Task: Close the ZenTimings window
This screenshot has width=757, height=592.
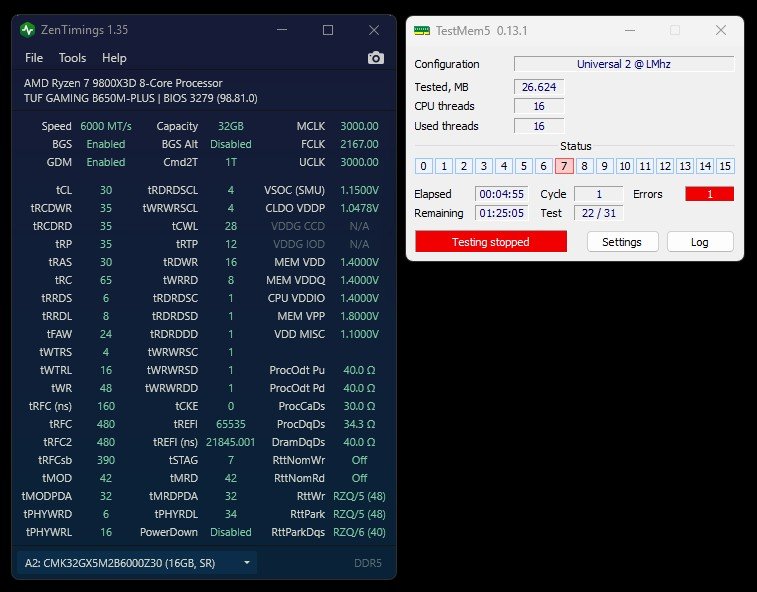Action: (374, 30)
